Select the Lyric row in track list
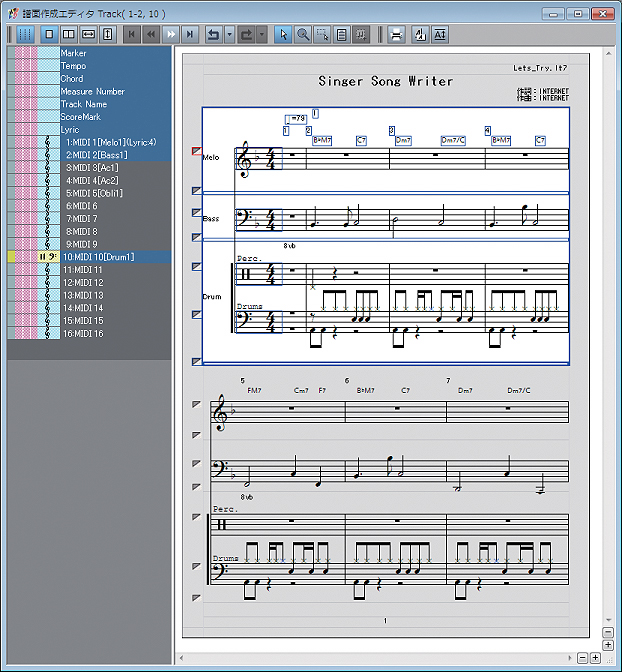 [70, 130]
